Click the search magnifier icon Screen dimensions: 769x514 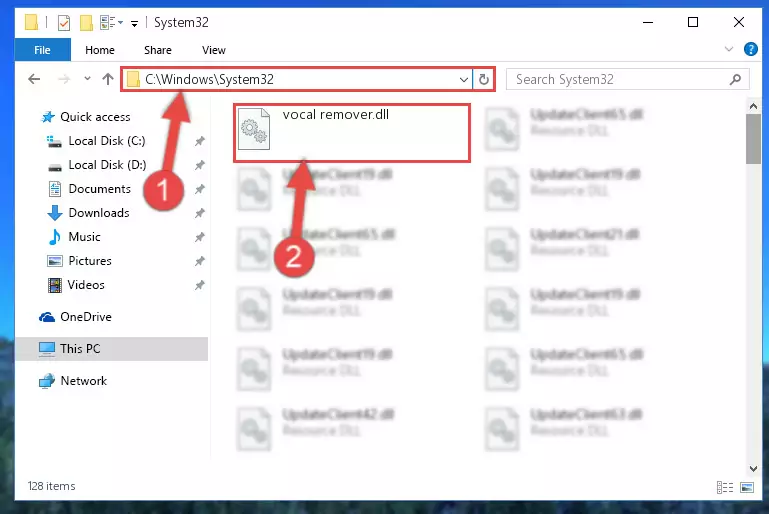click(735, 79)
